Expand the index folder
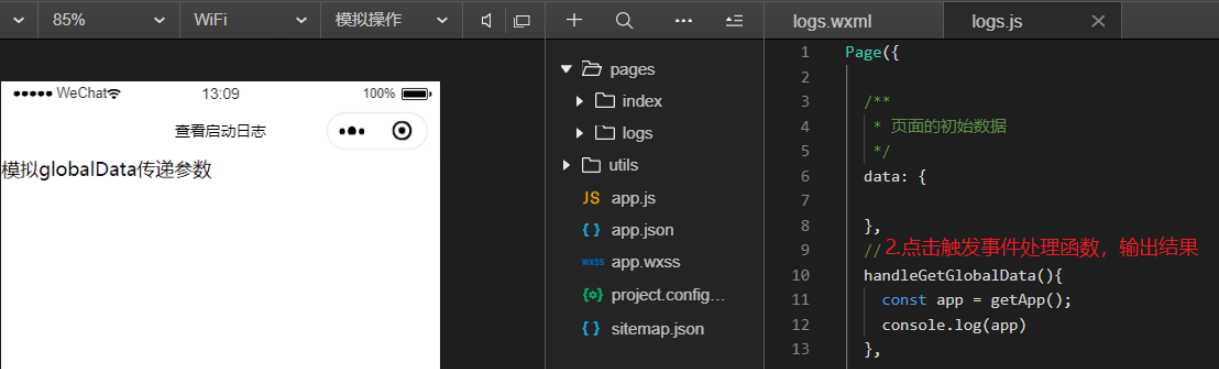1219x369 pixels. tap(580, 101)
